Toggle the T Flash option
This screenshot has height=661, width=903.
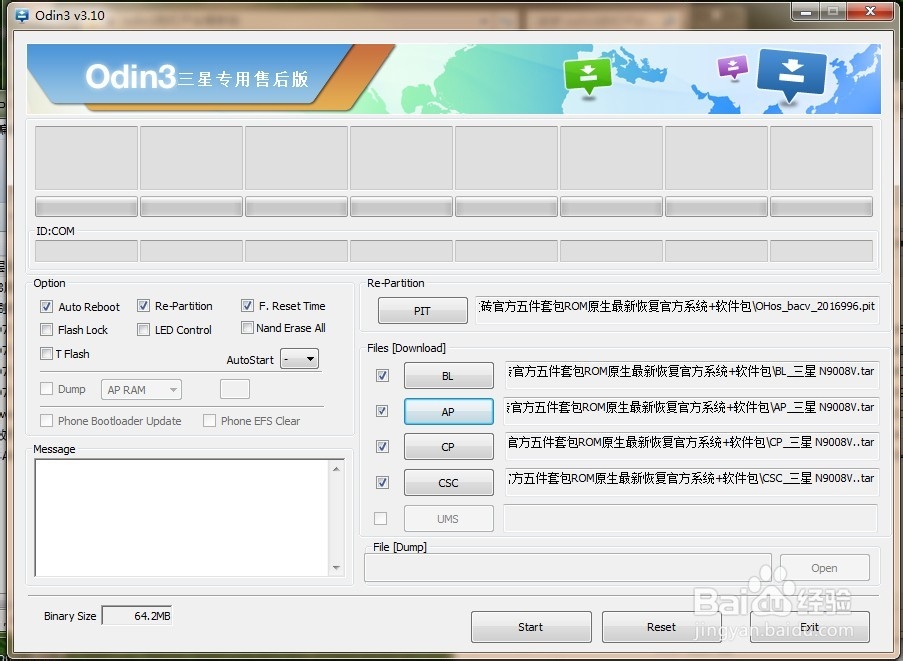46,353
